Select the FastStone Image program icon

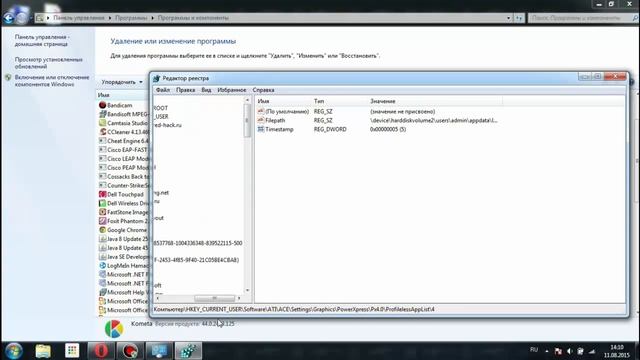point(102,212)
